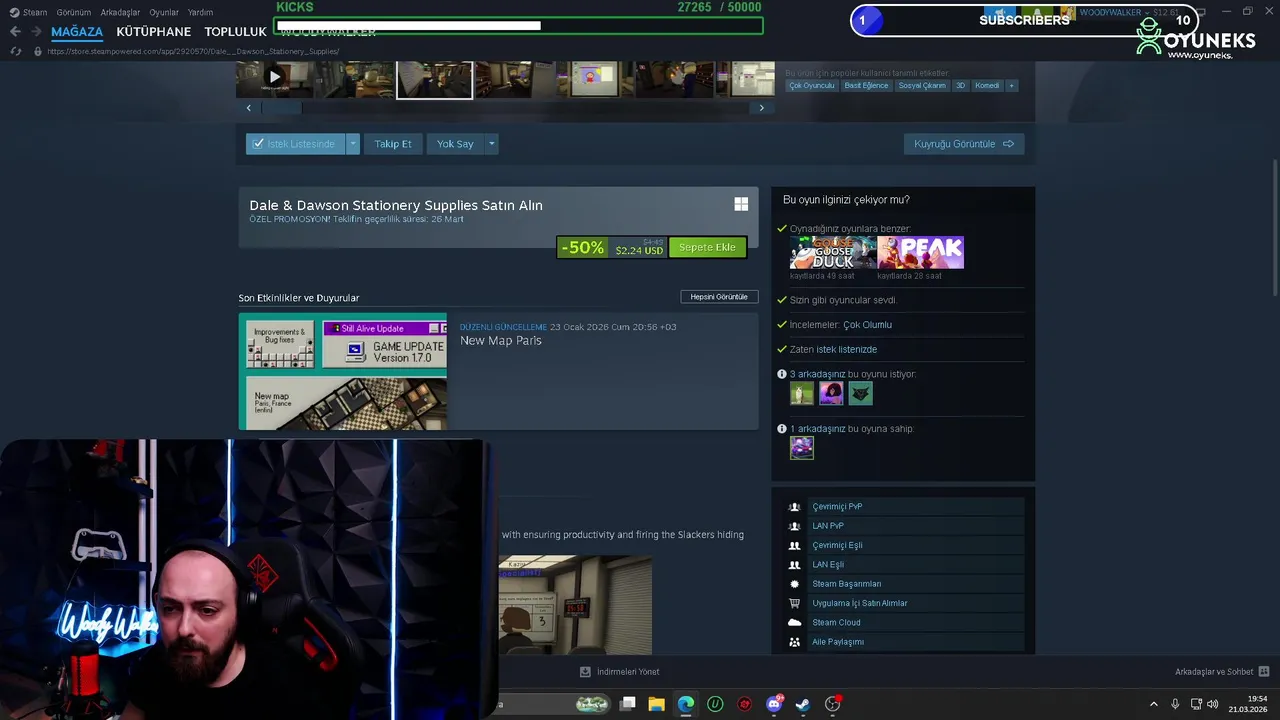Open Discord from the taskbar
This screenshot has width=1280, height=720.
(x=774, y=704)
